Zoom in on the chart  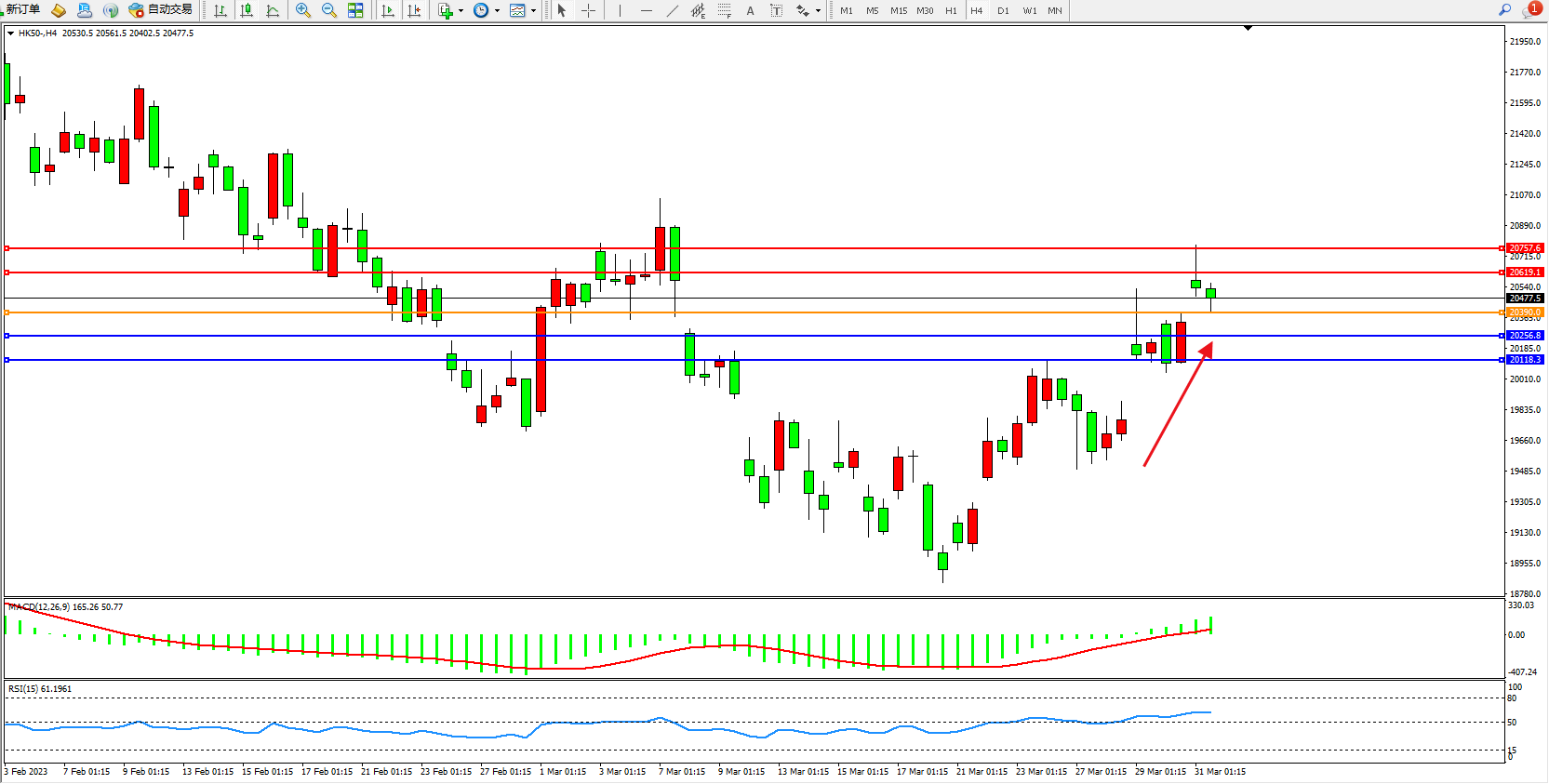click(x=303, y=10)
